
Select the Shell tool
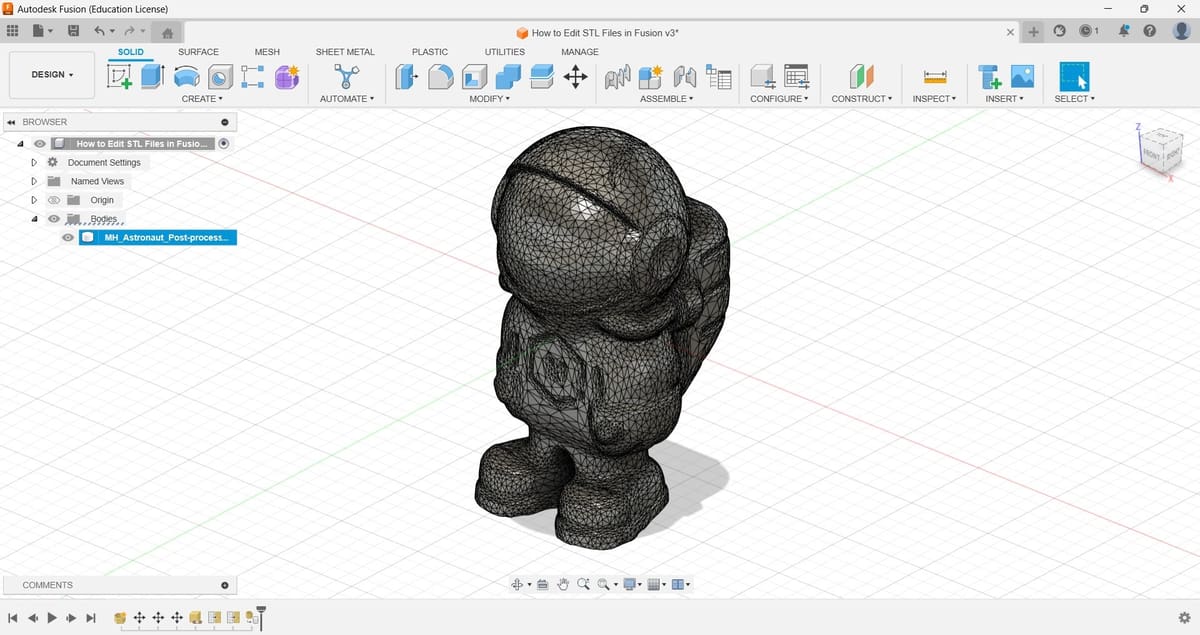coord(474,76)
